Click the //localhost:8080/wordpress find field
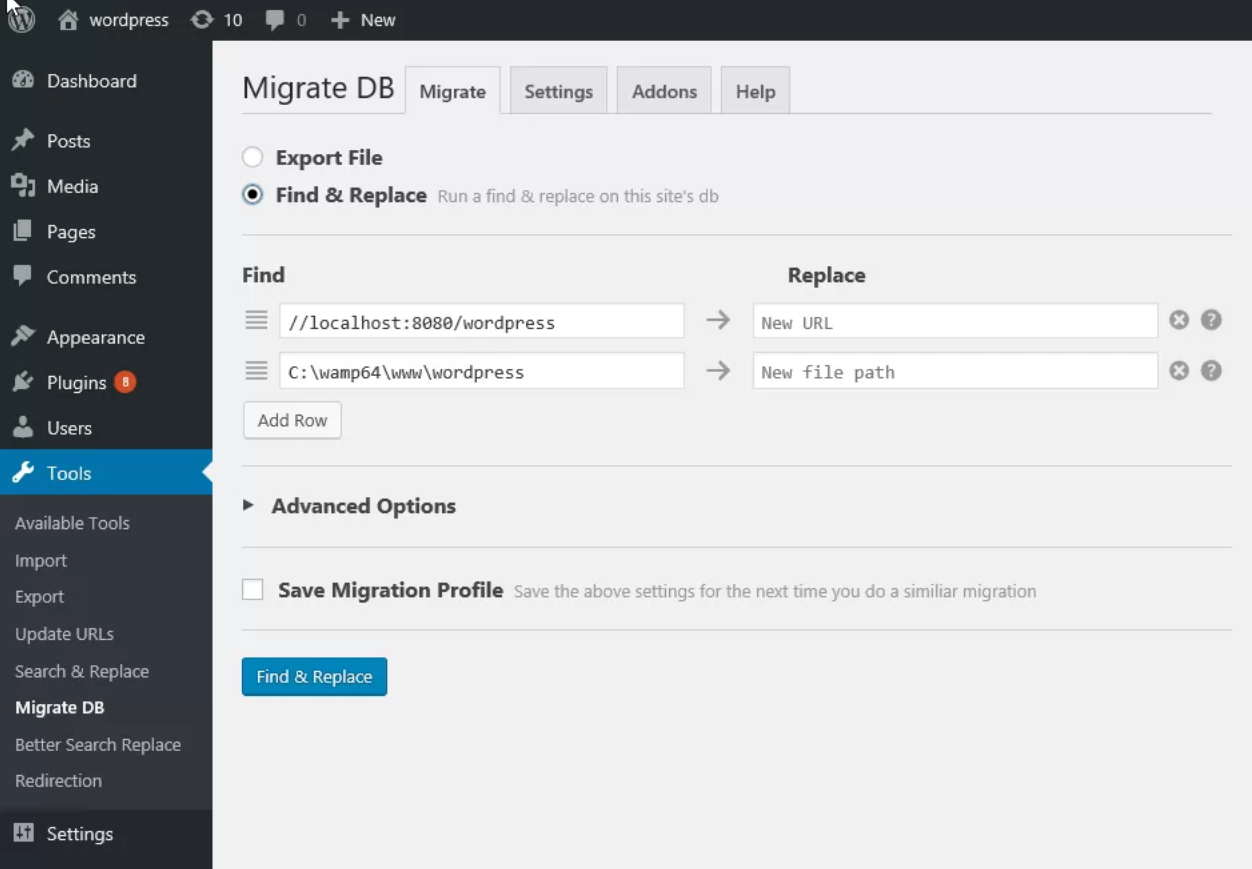 coord(482,322)
